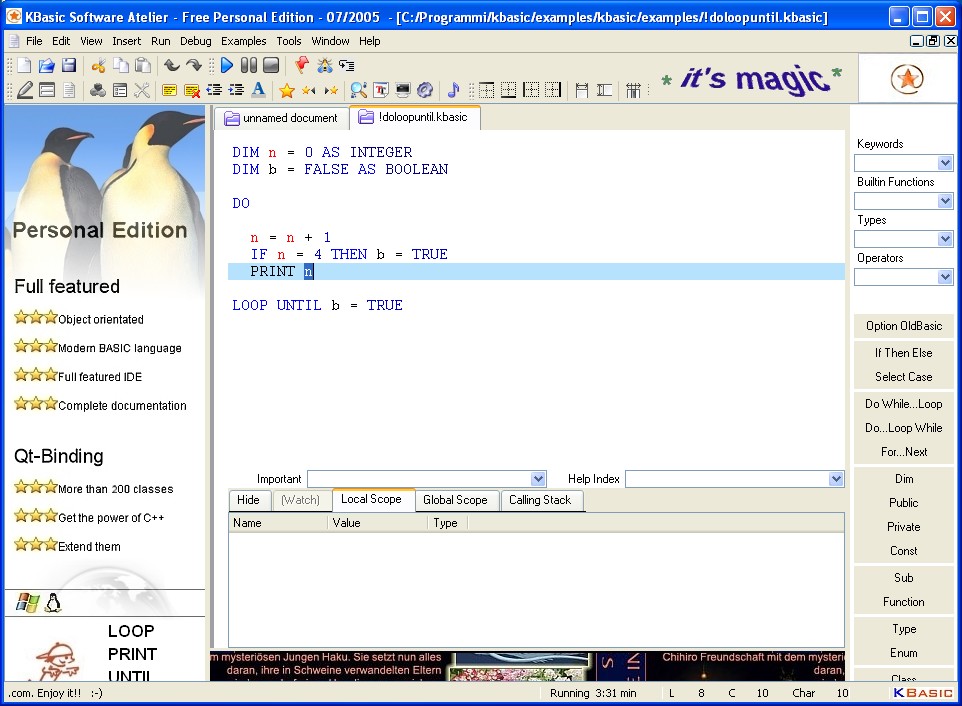Click the LOOP UNTIL b = TRUE code line
The width and height of the screenshot is (962, 706).
pyautogui.click(x=317, y=305)
